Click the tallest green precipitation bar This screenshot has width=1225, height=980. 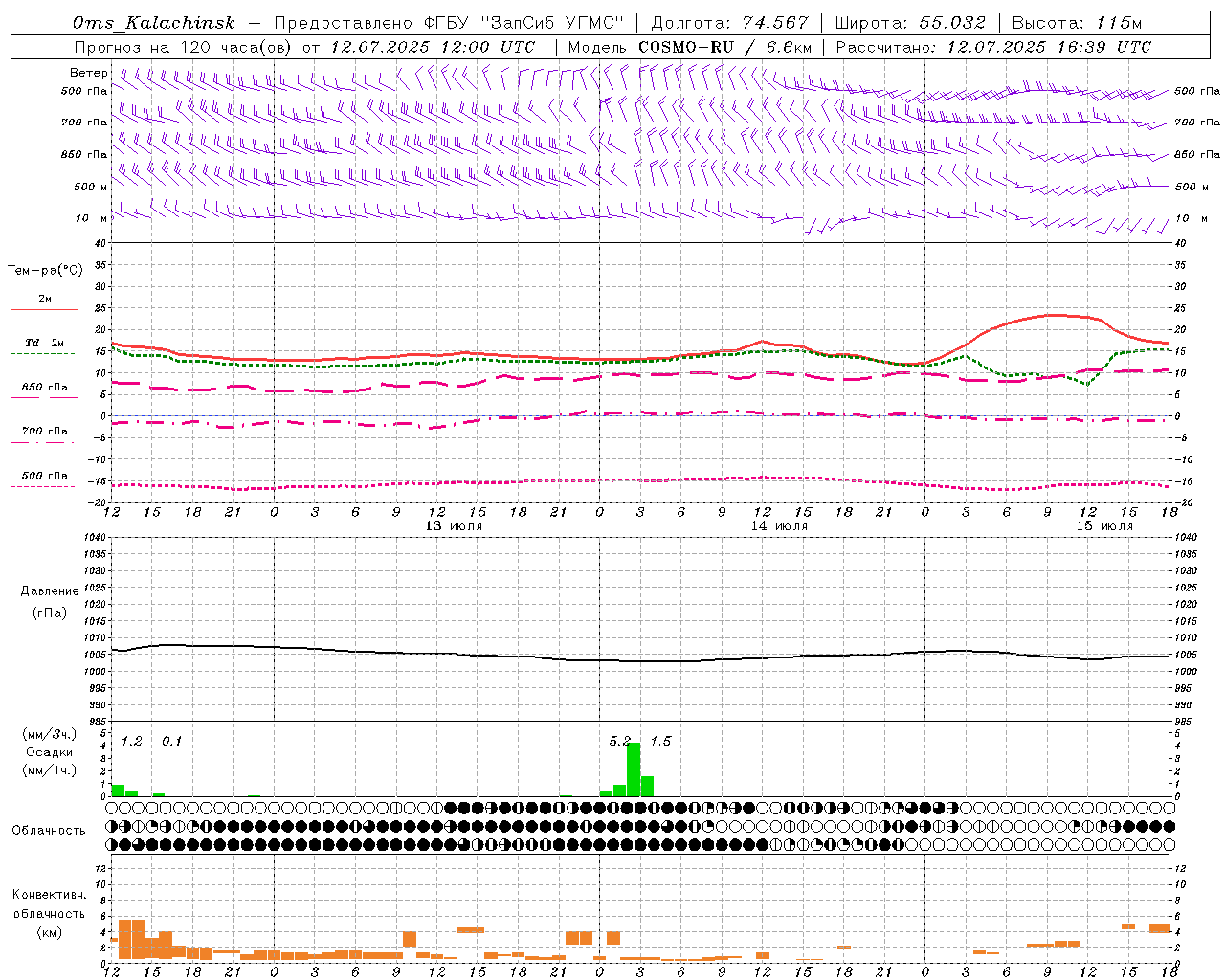[x=634, y=769]
